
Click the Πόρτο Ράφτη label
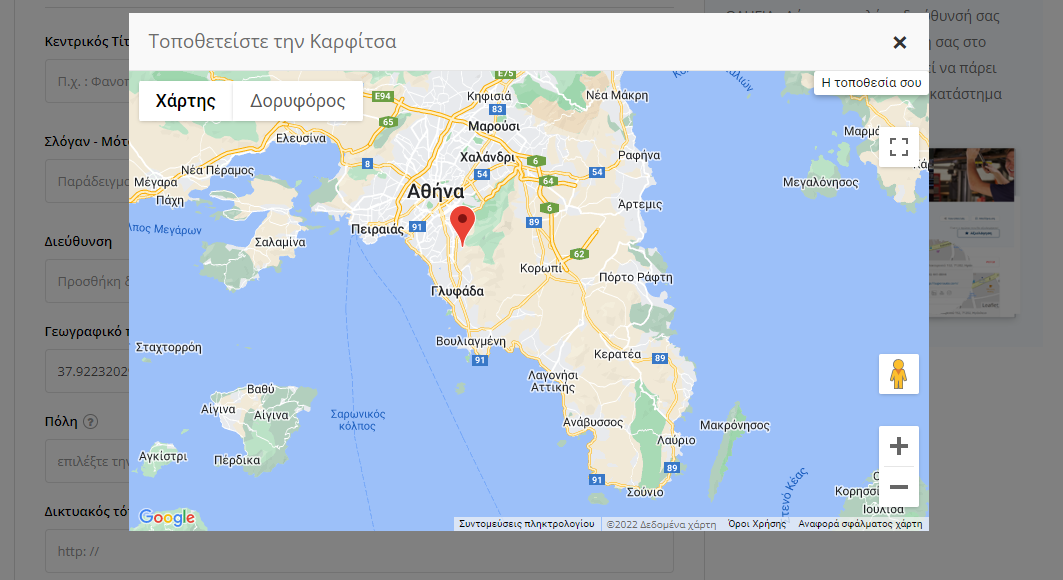click(x=636, y=277)
